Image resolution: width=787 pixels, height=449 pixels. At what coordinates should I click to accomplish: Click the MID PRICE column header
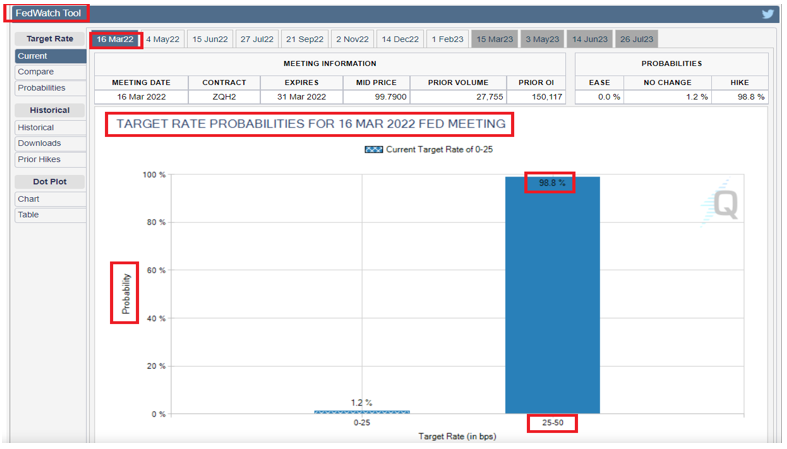coord(376,82)
